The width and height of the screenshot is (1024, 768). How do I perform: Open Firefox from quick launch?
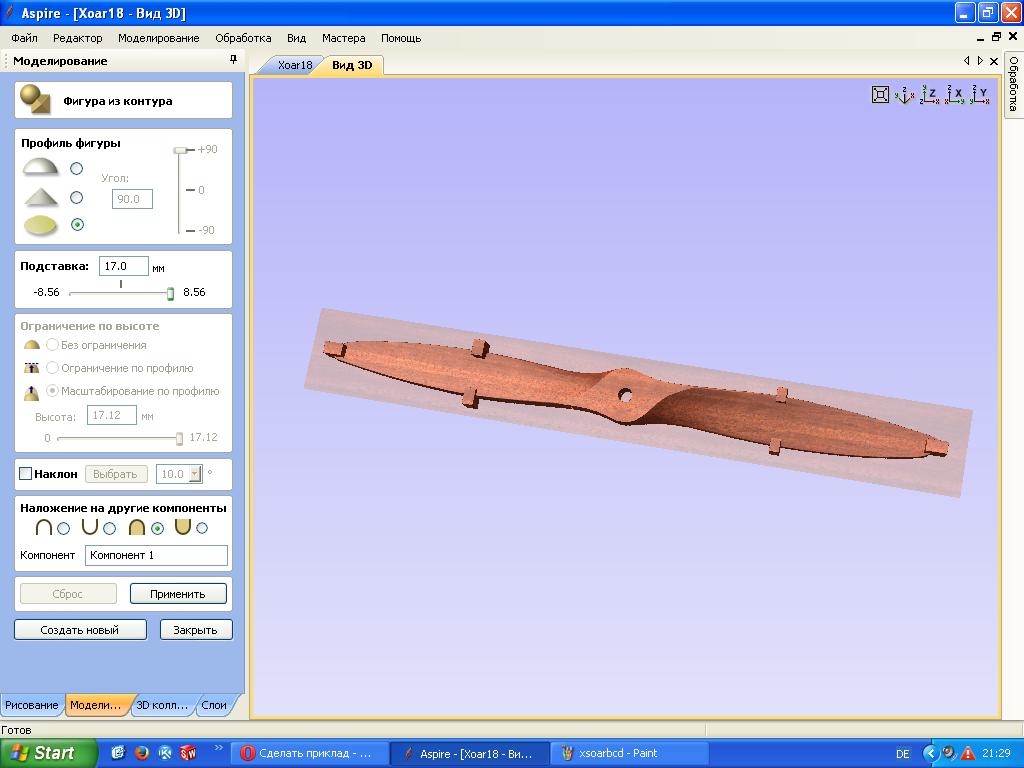(142, 753)
